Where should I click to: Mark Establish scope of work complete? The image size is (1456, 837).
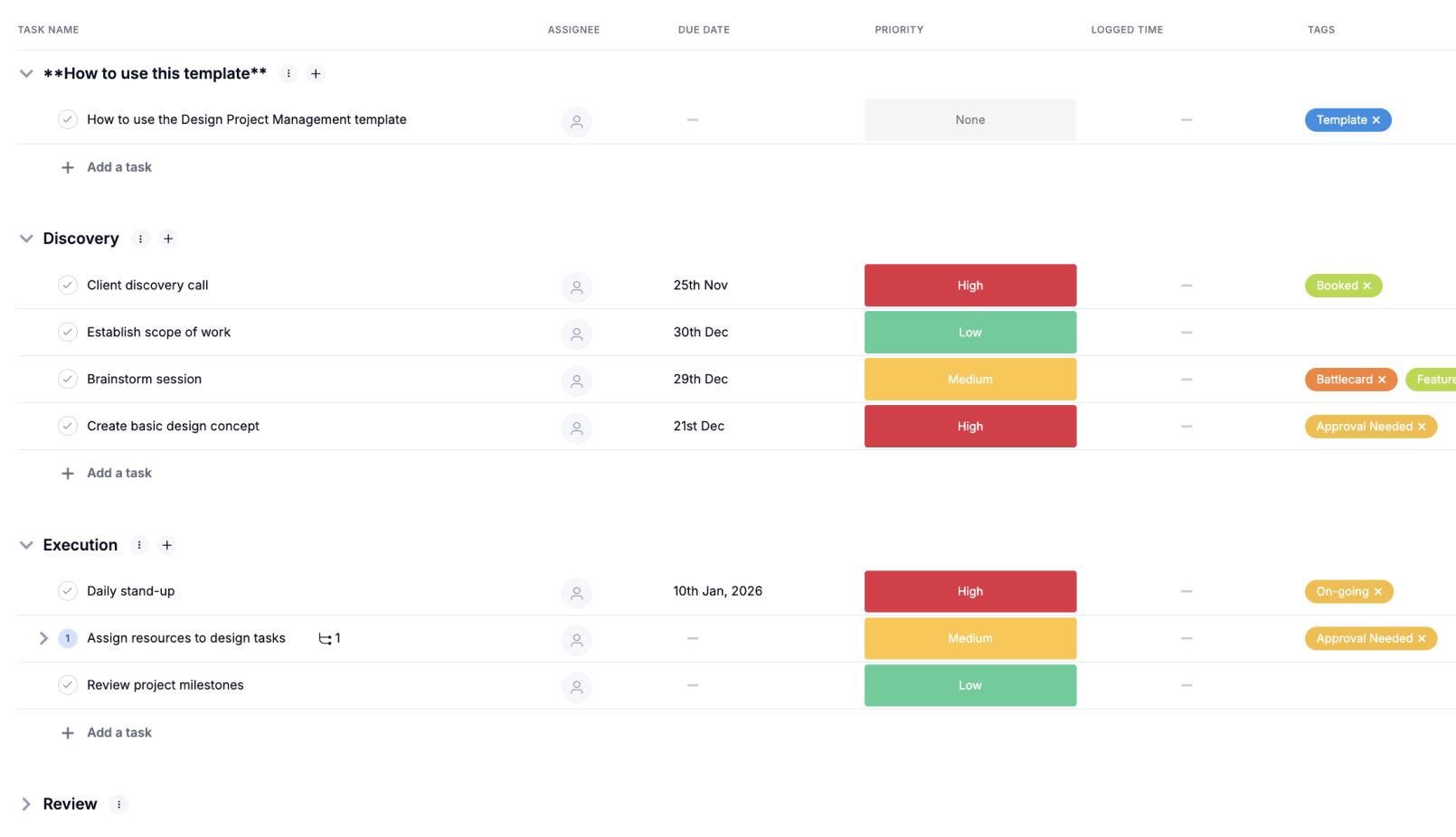pos(68,333)
